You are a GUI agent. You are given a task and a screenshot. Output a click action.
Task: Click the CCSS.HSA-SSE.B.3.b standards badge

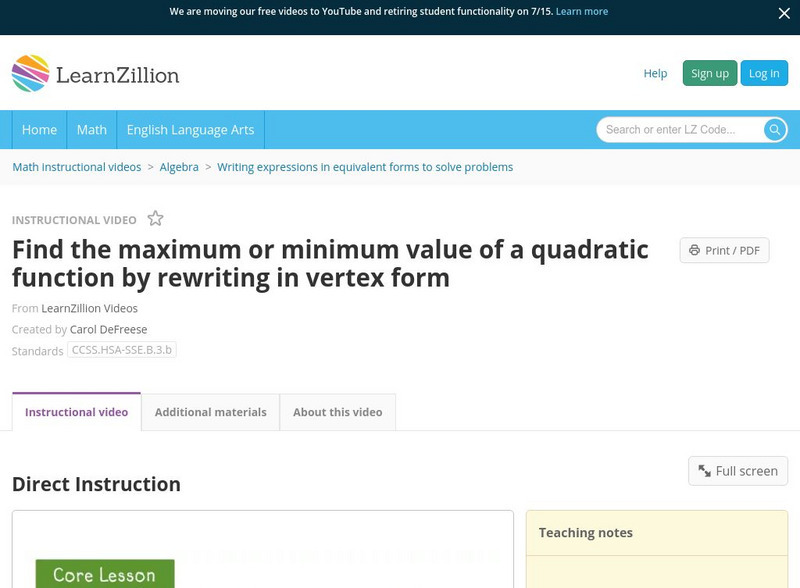pos(121,351)
